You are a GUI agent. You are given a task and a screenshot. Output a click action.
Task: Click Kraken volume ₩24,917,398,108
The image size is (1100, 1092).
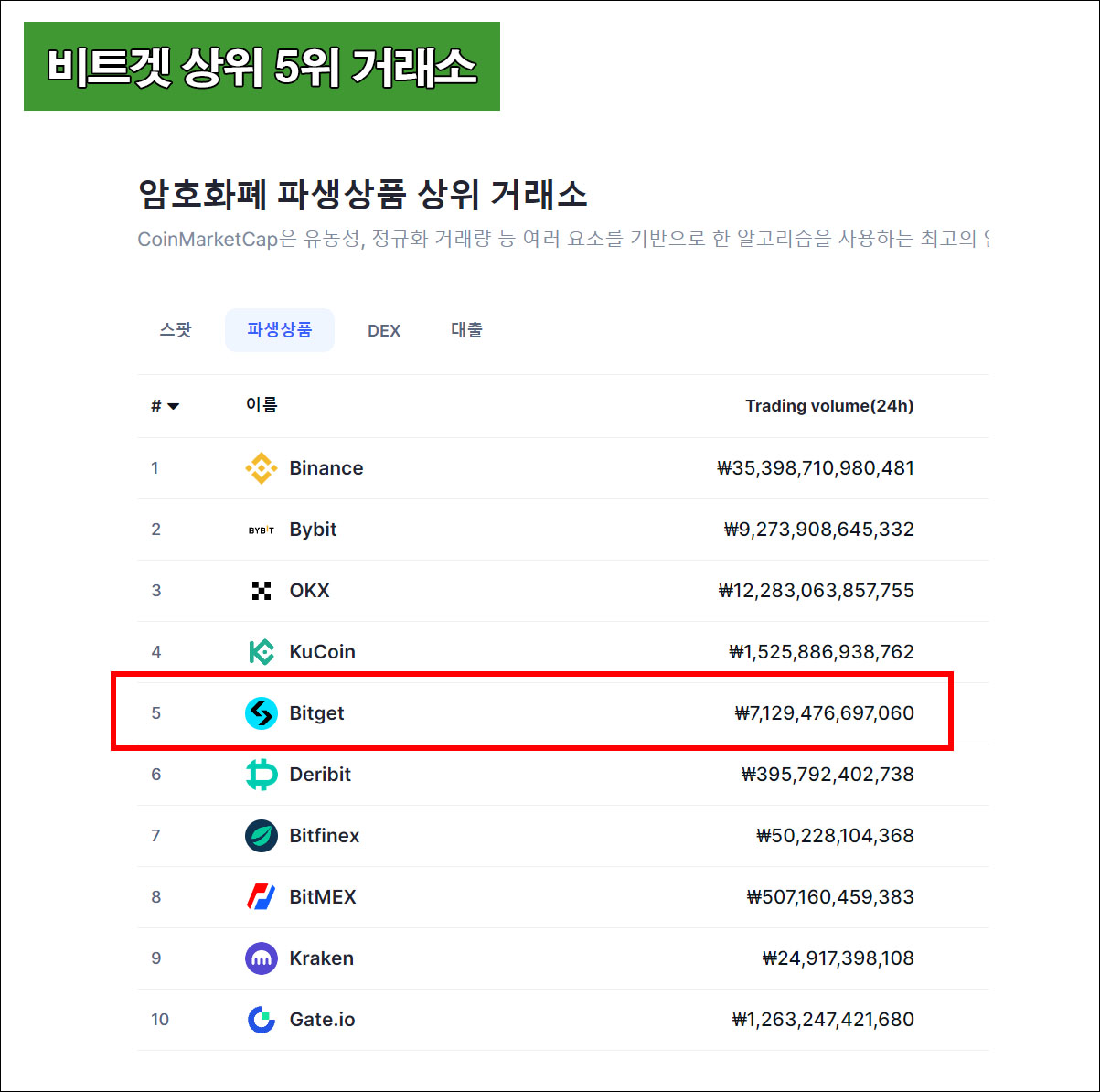coord(838,958)
